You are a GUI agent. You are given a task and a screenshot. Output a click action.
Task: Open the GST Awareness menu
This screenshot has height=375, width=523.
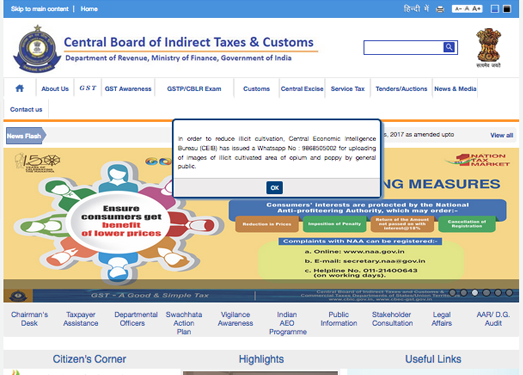[128, 89]
